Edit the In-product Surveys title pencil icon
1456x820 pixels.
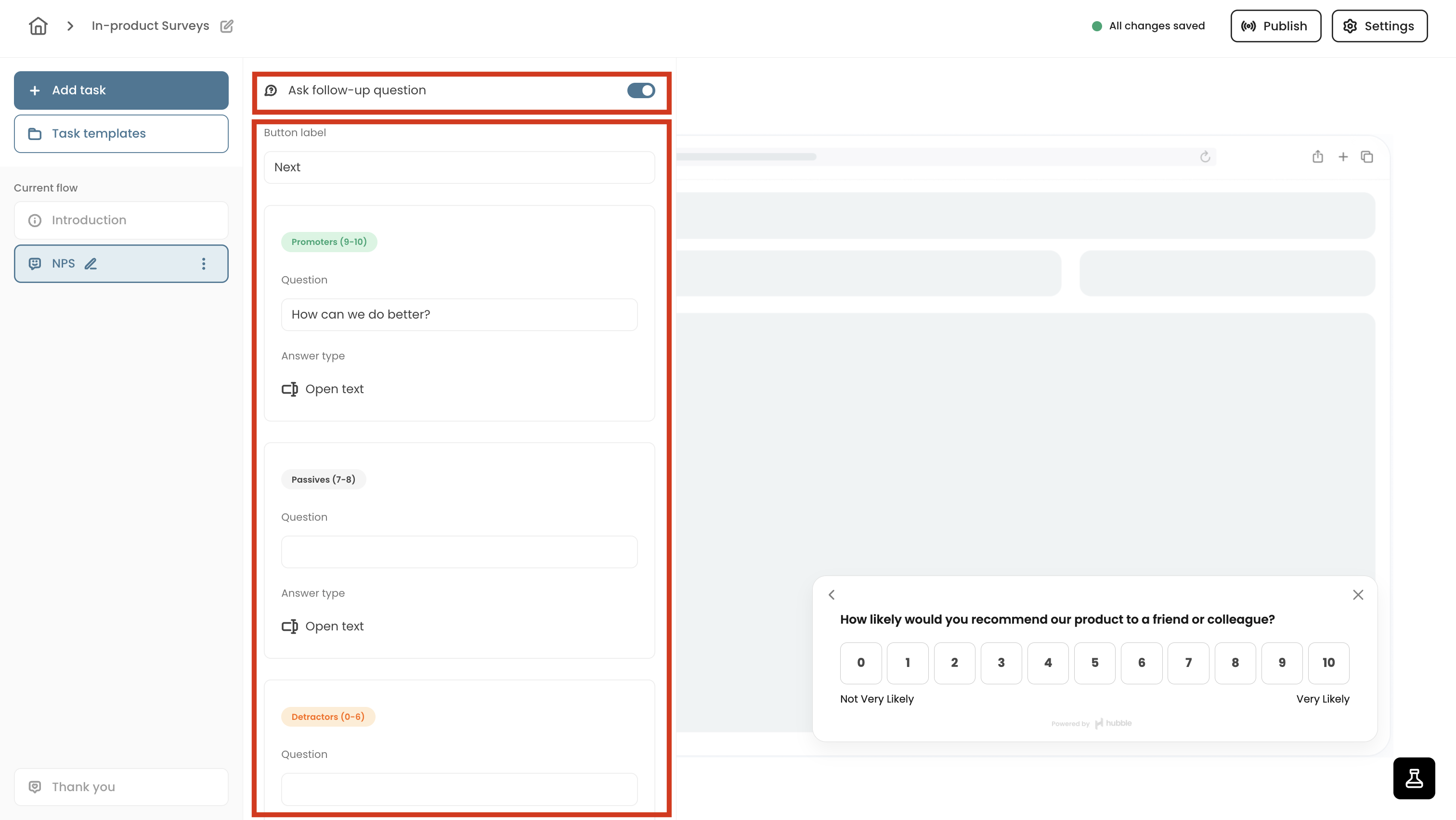[x=227, y=26]
